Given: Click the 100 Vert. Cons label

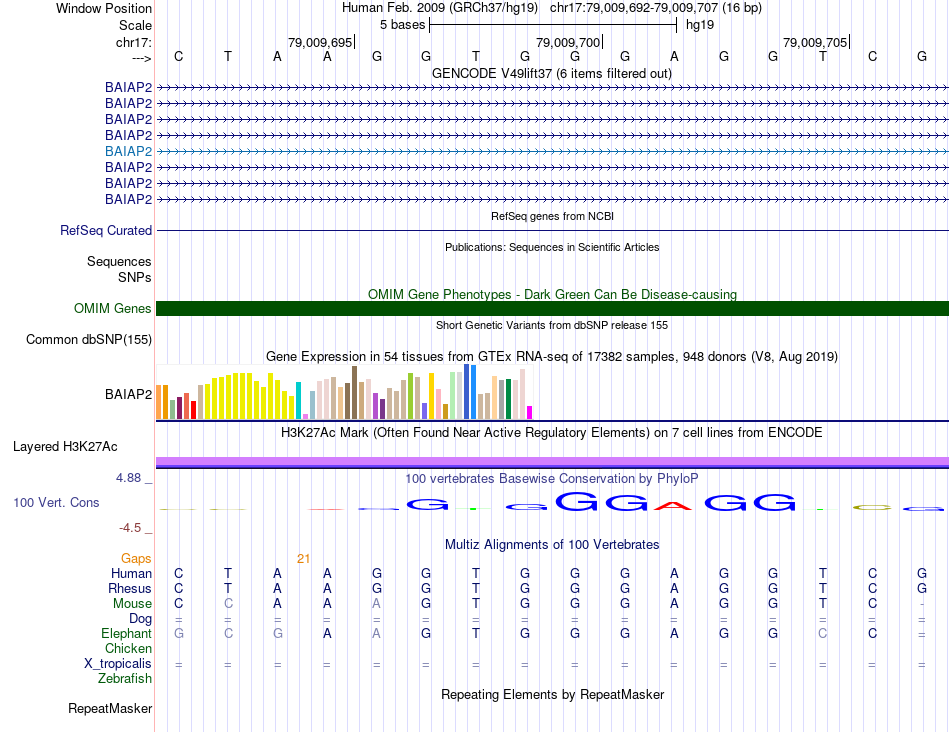Looking at the screenshot, I should 56,503.
